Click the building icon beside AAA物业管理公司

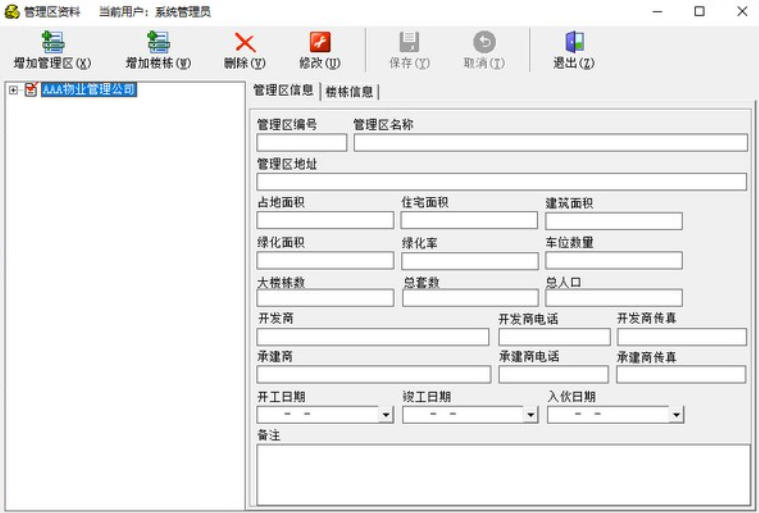[x=31, y=90]
